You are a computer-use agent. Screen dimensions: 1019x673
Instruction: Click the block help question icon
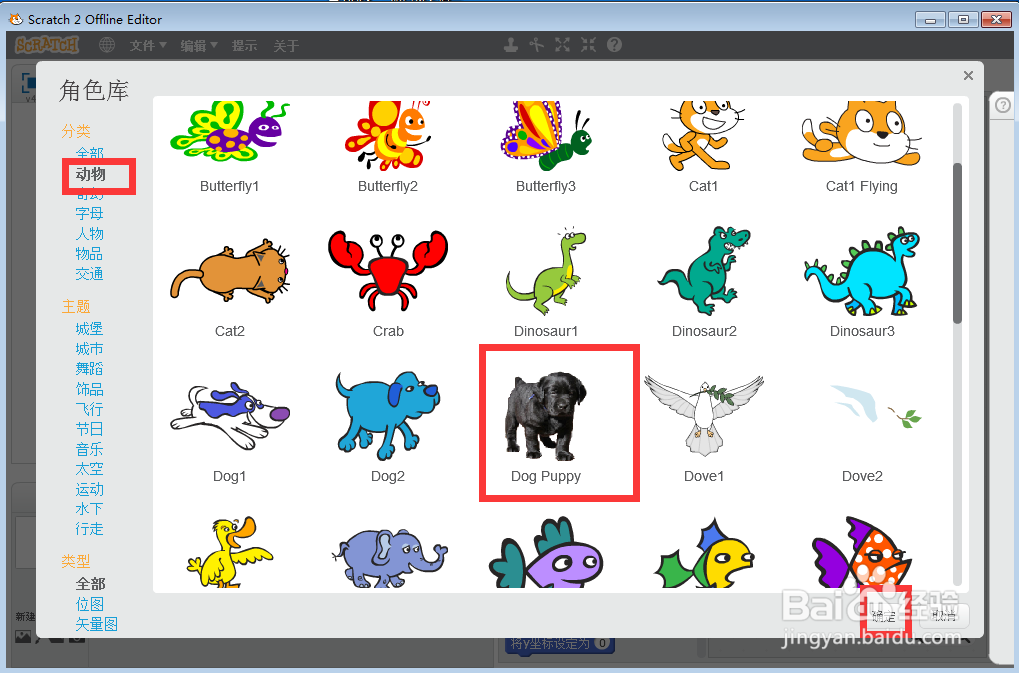pos(614,45)
